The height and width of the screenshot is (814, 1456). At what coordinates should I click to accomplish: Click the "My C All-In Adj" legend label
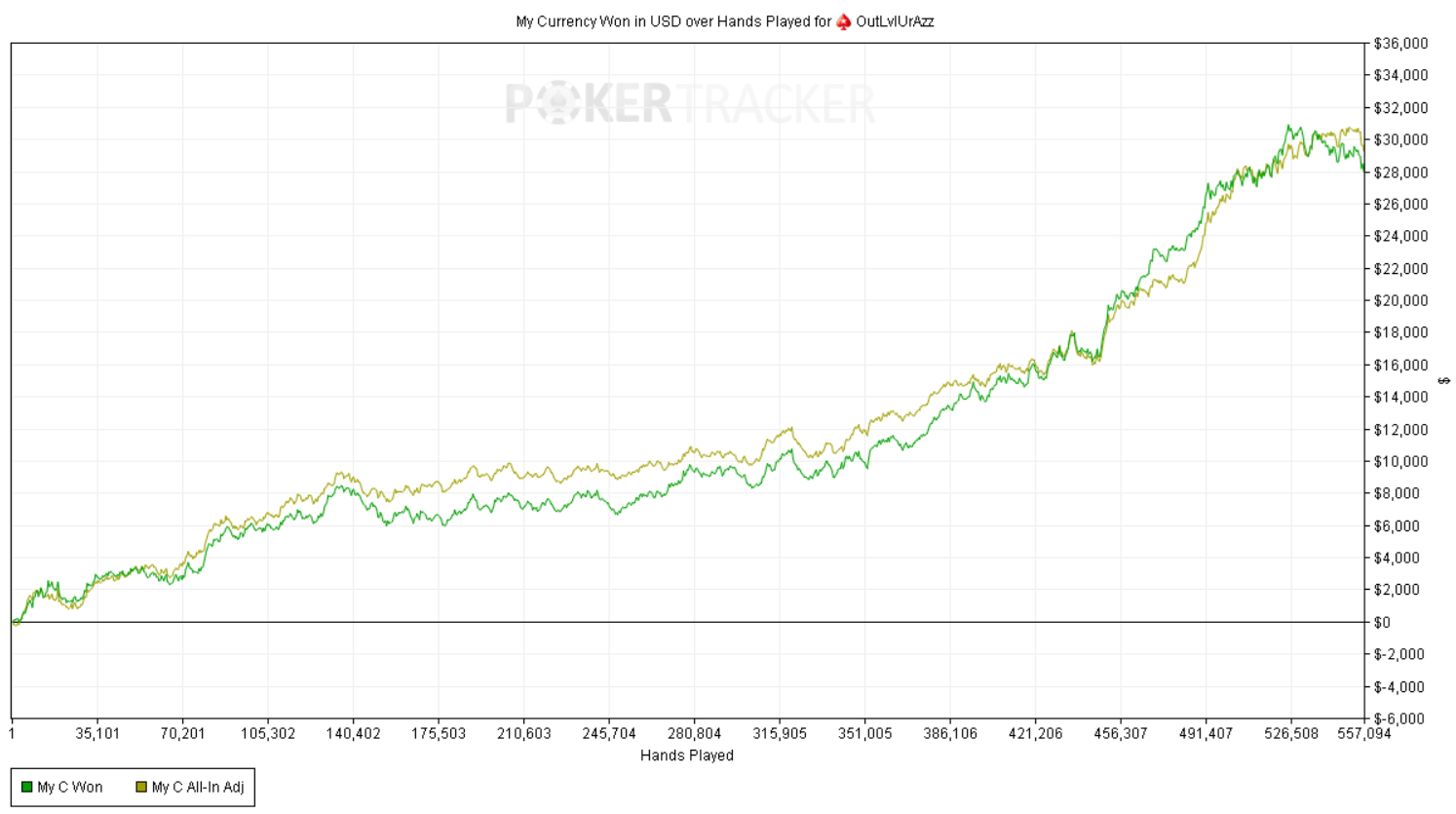click(x=198, y=787)
